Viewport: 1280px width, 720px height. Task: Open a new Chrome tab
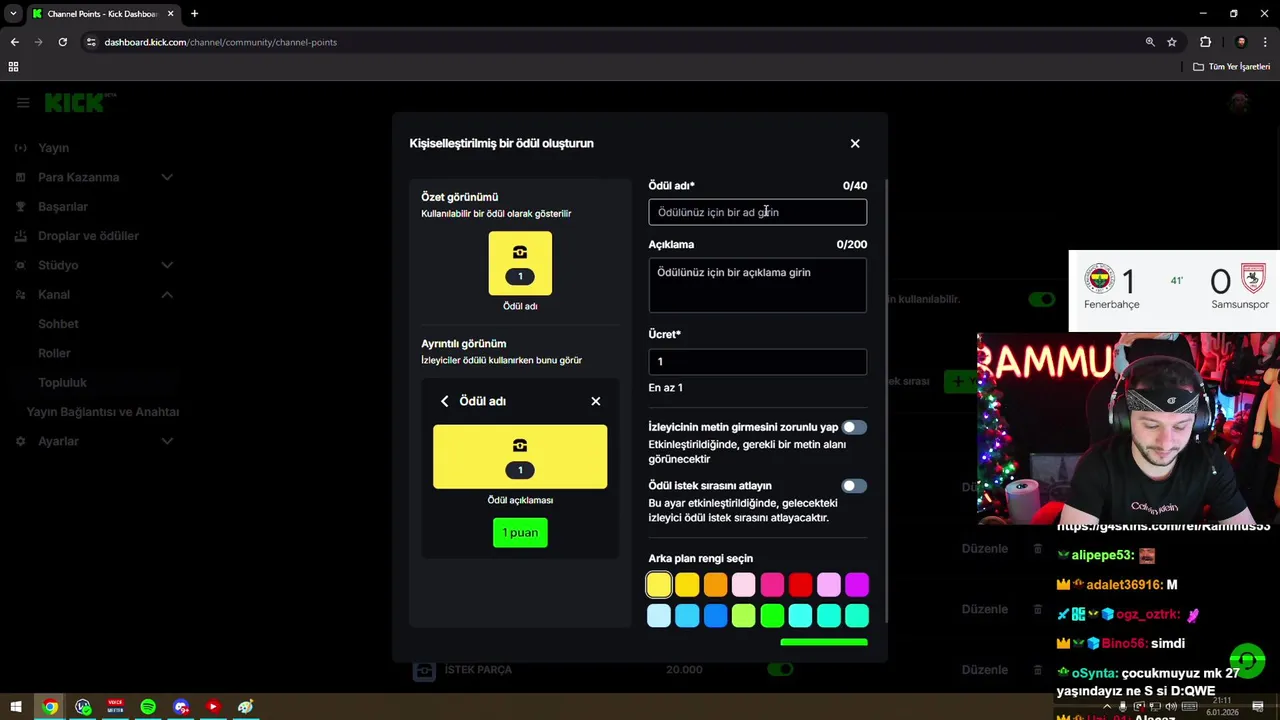pos(194,14)
